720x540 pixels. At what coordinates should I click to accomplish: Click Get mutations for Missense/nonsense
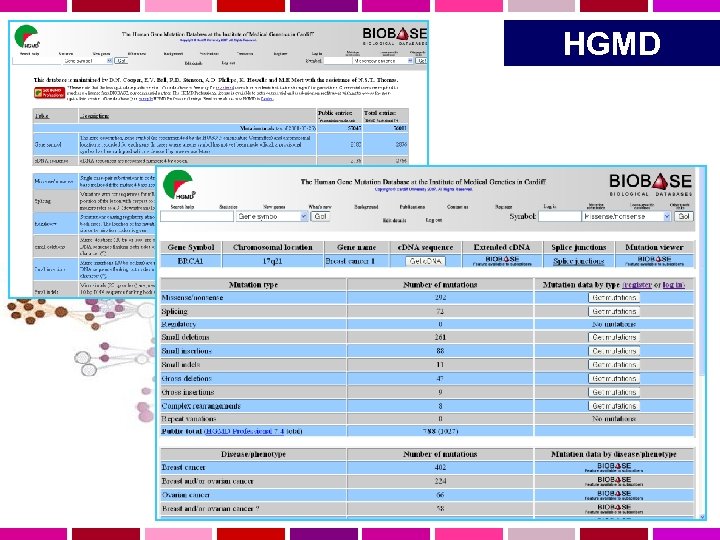614,298
